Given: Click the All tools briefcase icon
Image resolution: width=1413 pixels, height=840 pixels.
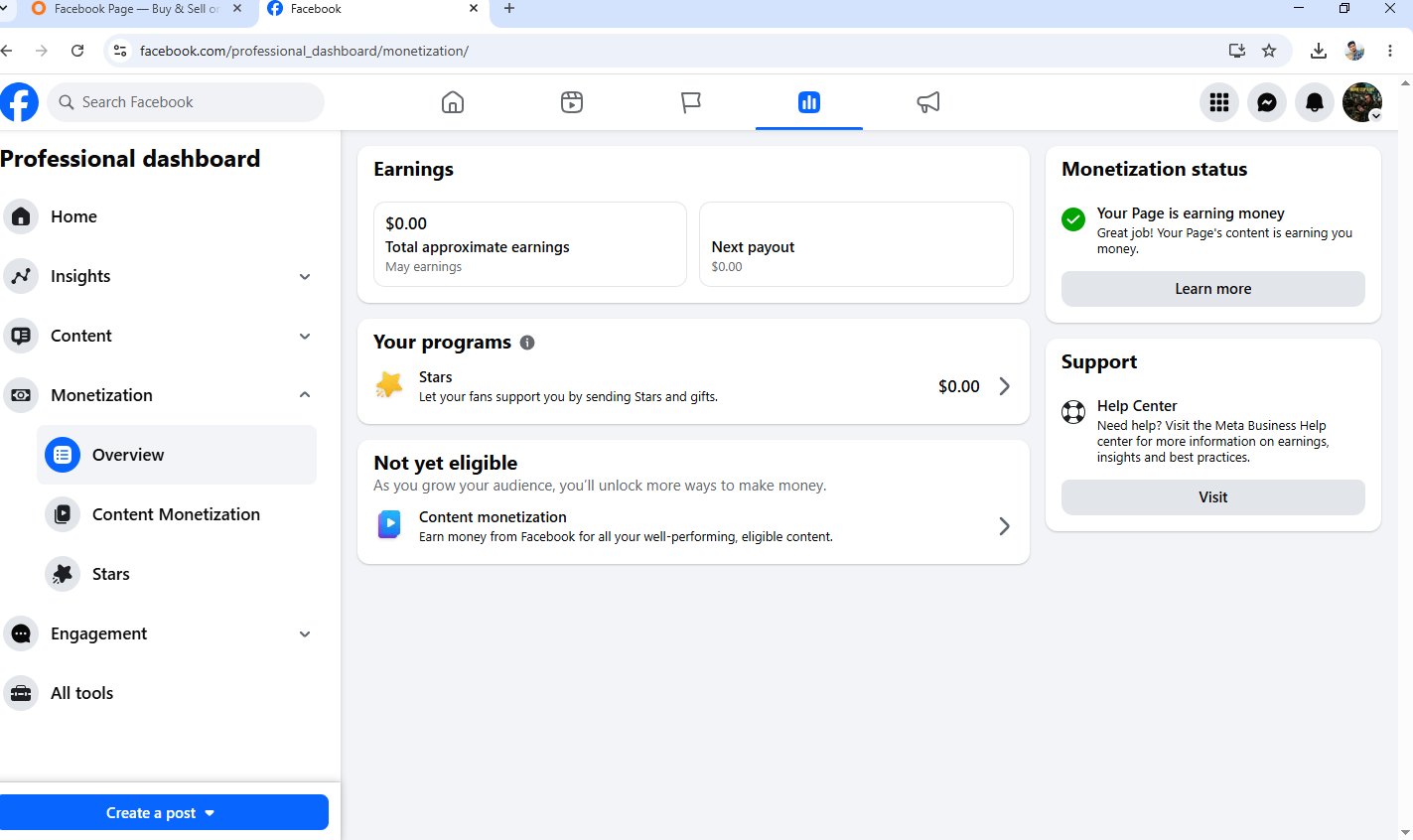Looking at the screenshot, I should point(21,693).
